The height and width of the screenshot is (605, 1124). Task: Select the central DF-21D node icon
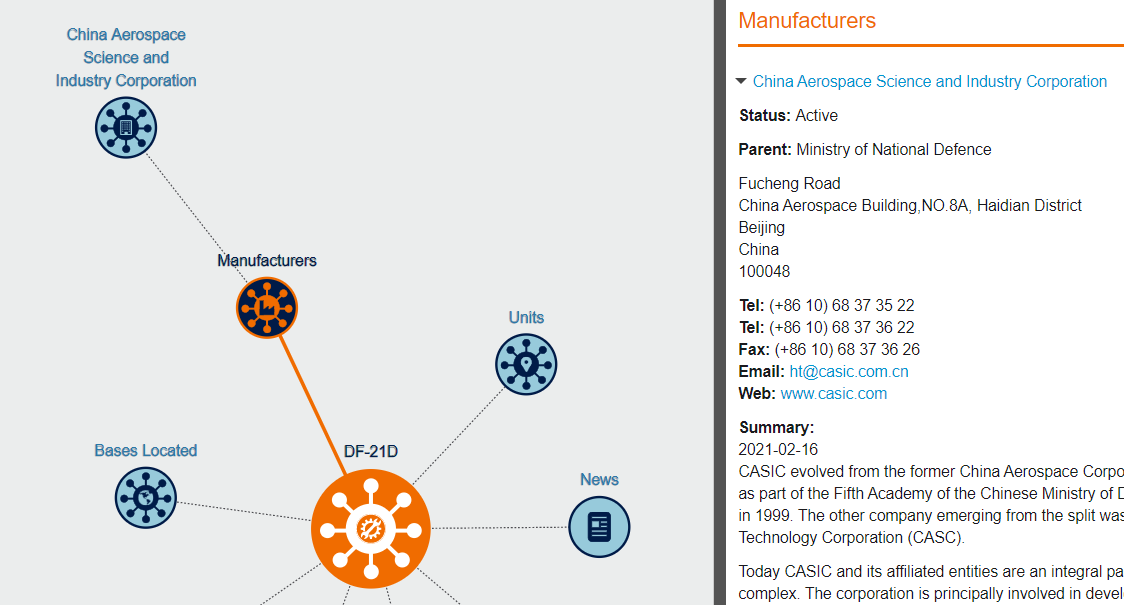371,529
